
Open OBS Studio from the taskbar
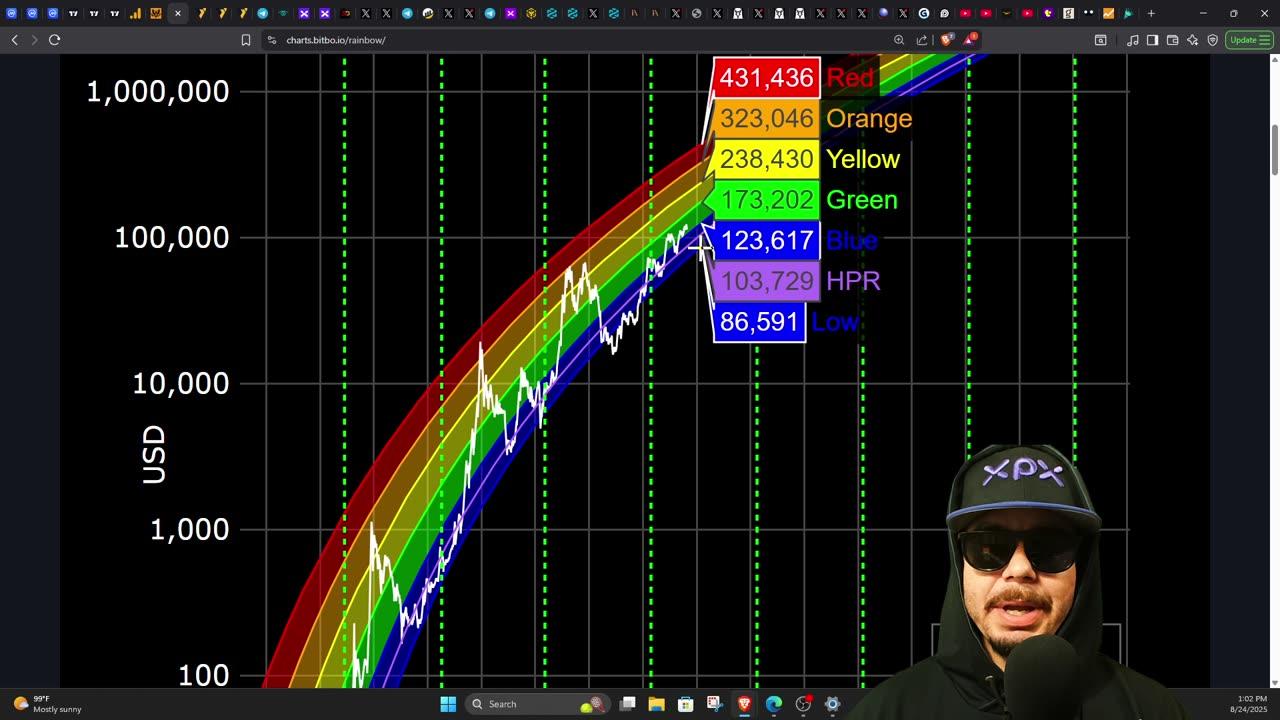pos(803,704)
